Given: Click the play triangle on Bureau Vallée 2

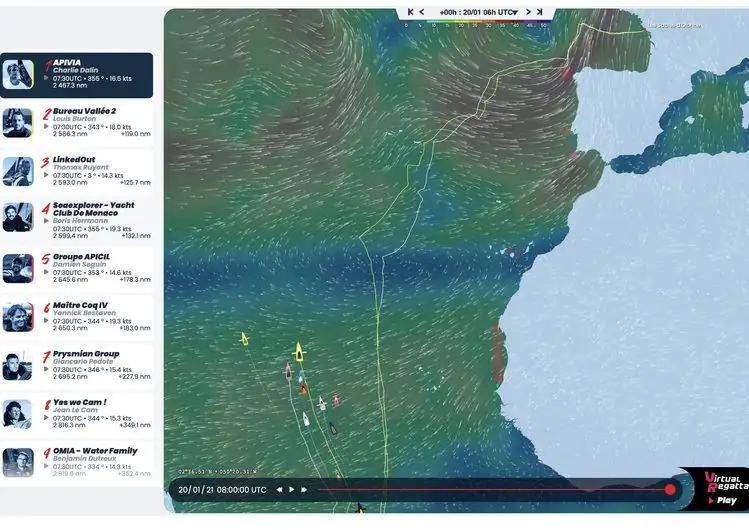Looking at the screenshot, I should coord(46,127).
